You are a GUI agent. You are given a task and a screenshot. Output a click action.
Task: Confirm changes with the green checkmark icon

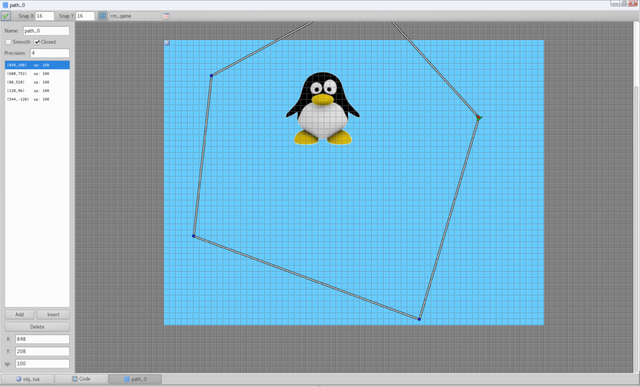(x=6, y=16)
